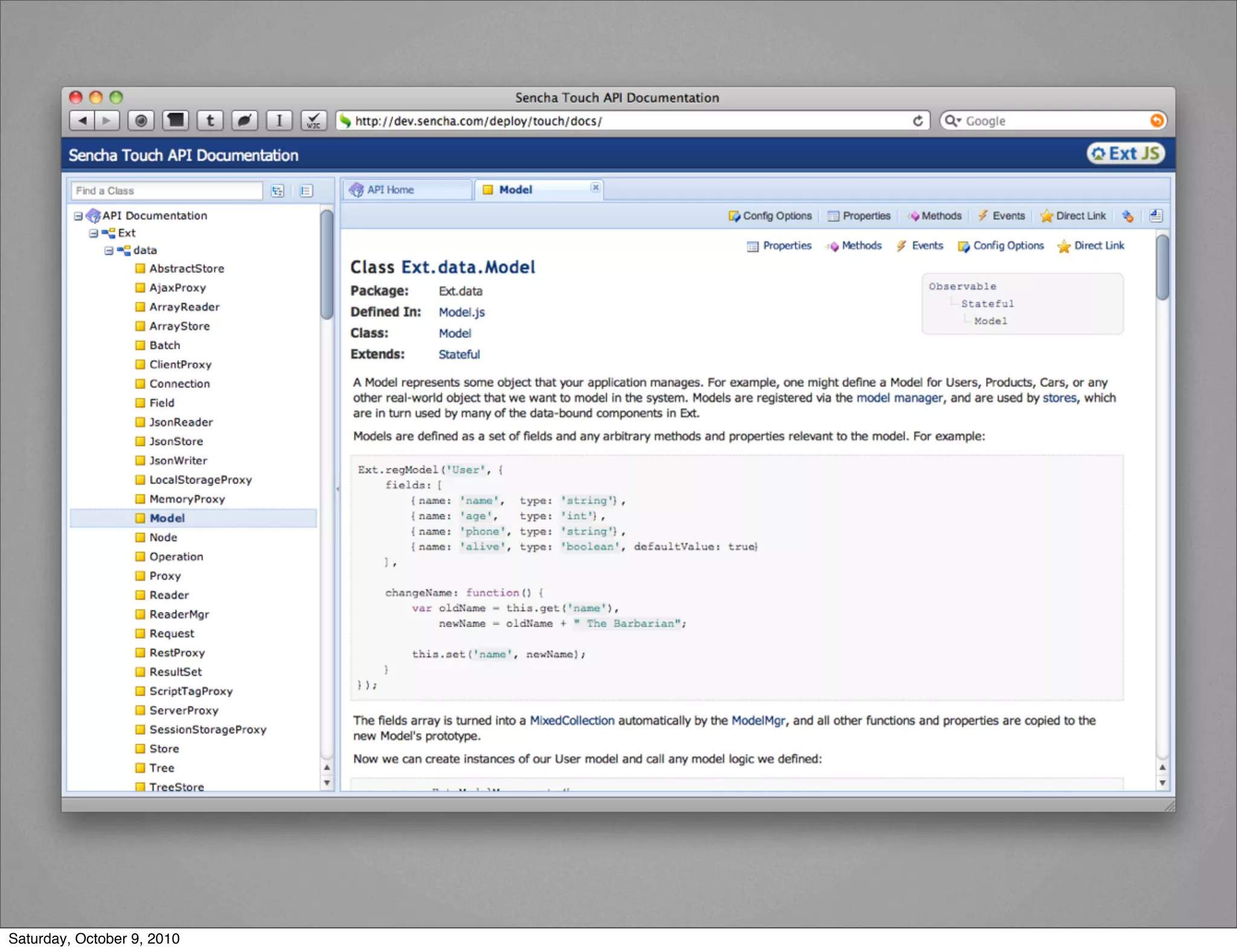Click the tree panel scroll down arrow

coord(327,783)
